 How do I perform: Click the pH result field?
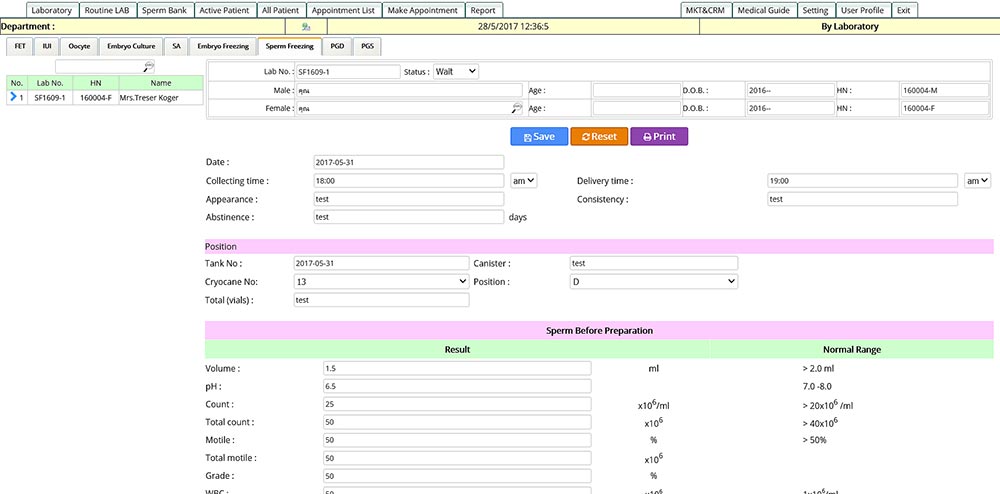pos(457,386)
